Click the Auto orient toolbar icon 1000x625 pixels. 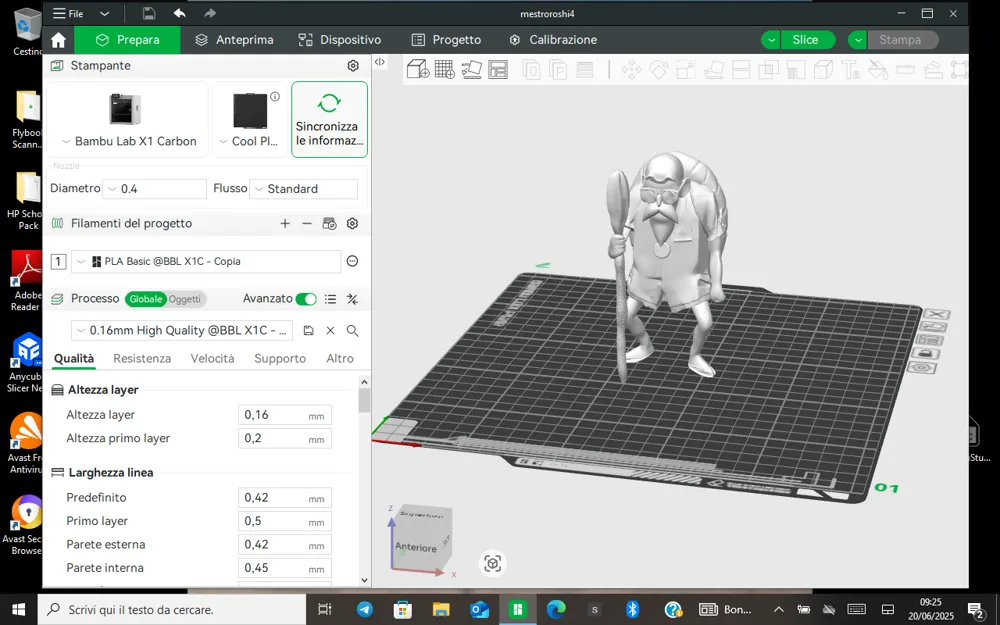coord(471,69)
